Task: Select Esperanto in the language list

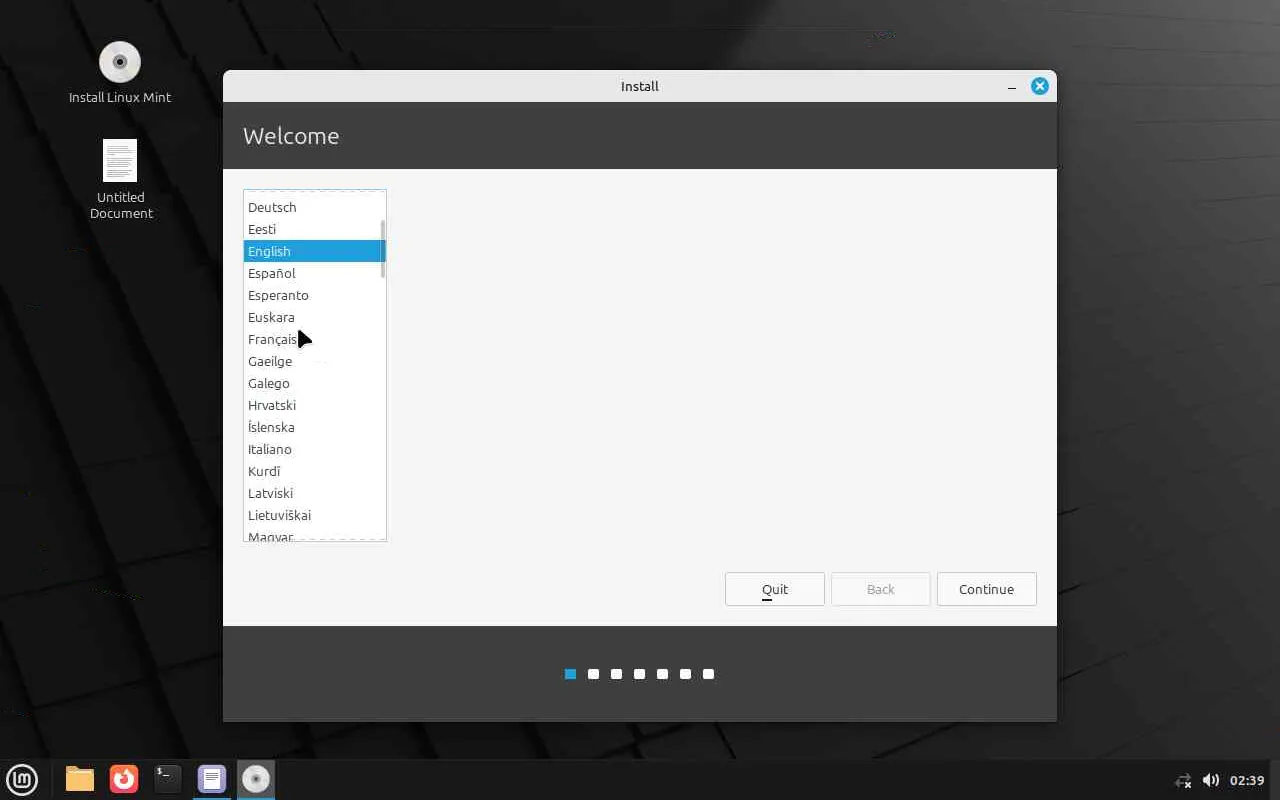Action: point(314,295)
